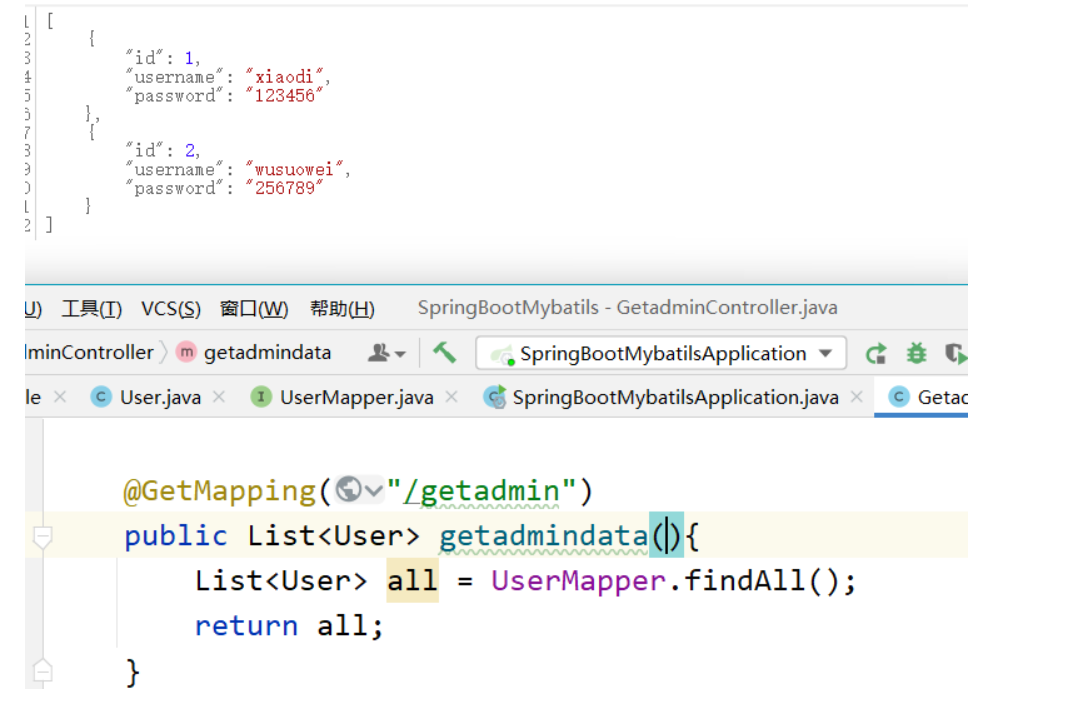Click the highlighted 'all' variable in code
The width and height of the screenshot is (1073, 709).
click(412, 581)
